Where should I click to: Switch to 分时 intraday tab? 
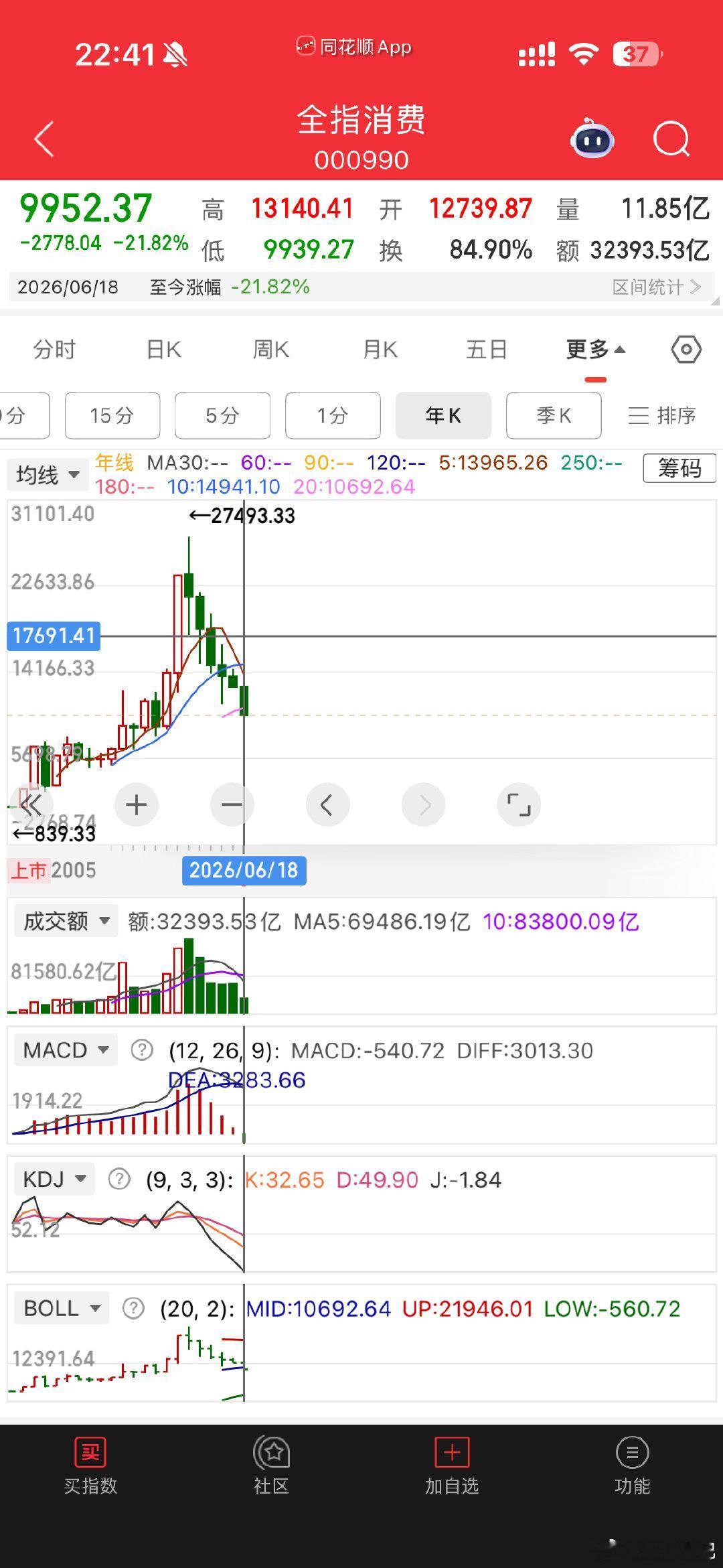click(x=54, y=350)
